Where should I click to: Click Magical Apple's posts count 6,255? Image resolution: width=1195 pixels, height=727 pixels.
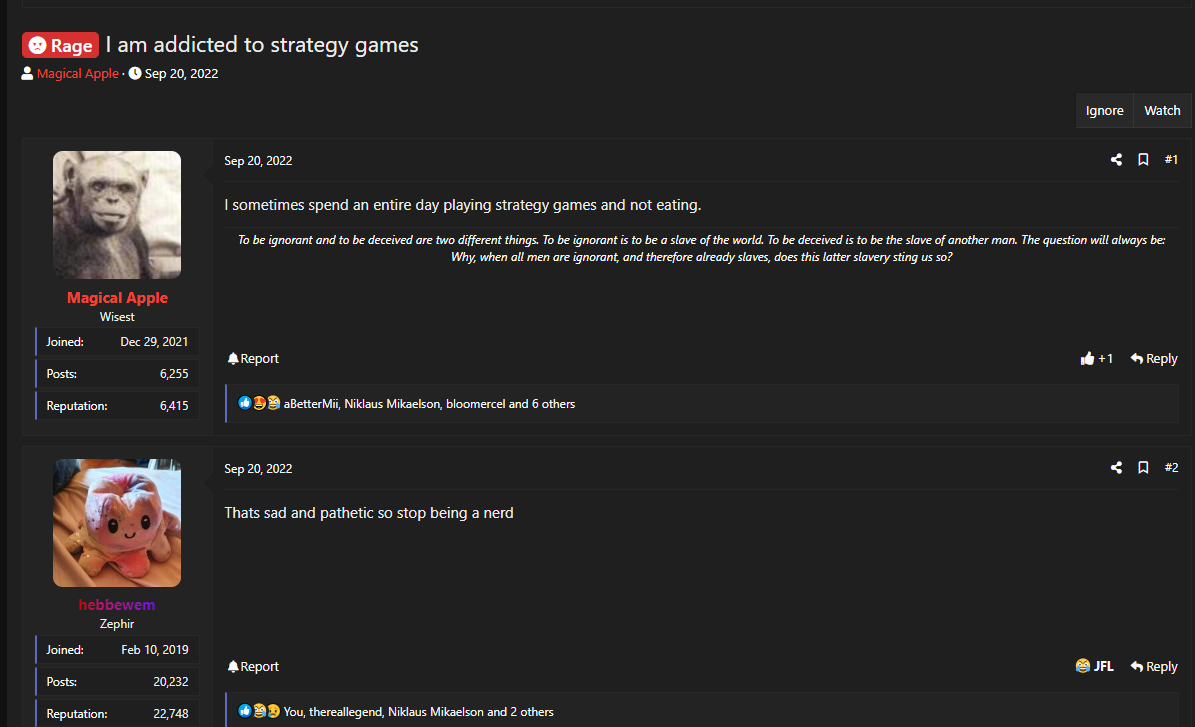pyautogui.click(x=174, y=373)
